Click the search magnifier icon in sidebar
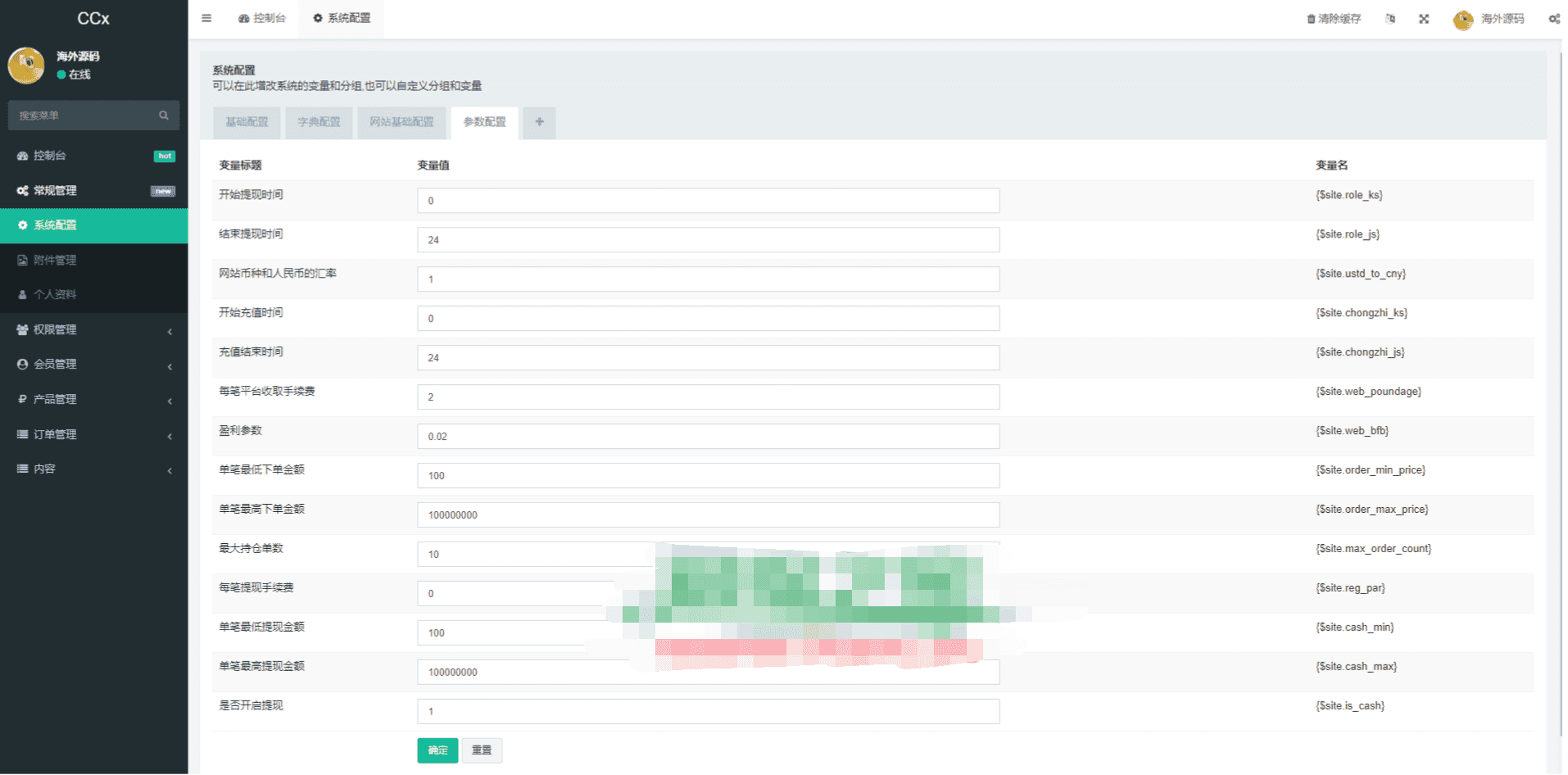The width and height of the screenshot is (1568, 775). [x=164, y=116]
